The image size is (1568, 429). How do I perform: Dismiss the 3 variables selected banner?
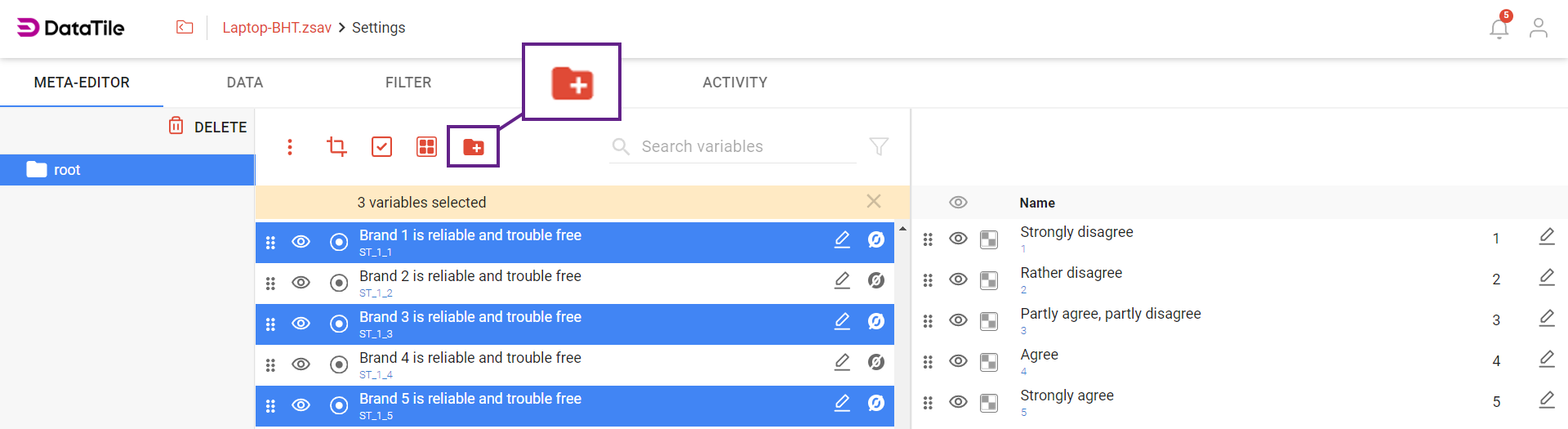(874, 201)
